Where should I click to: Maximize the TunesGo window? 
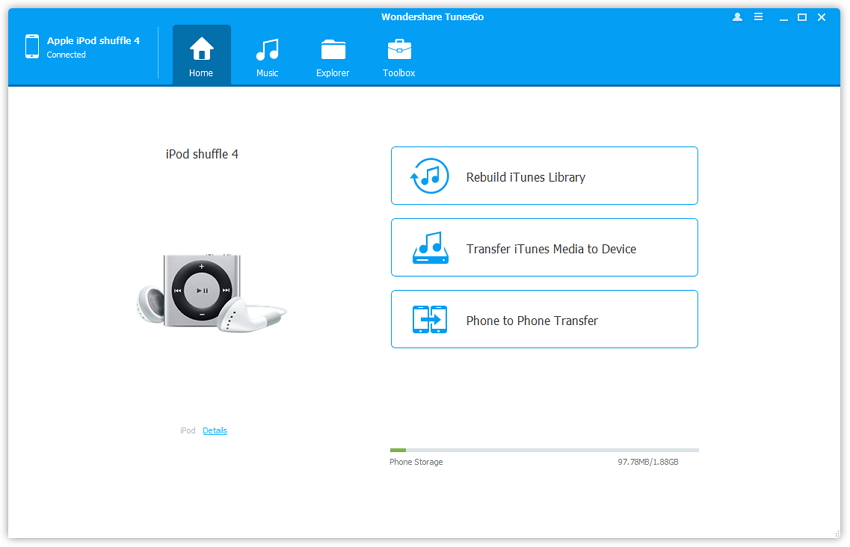click(x=802, y=17)
